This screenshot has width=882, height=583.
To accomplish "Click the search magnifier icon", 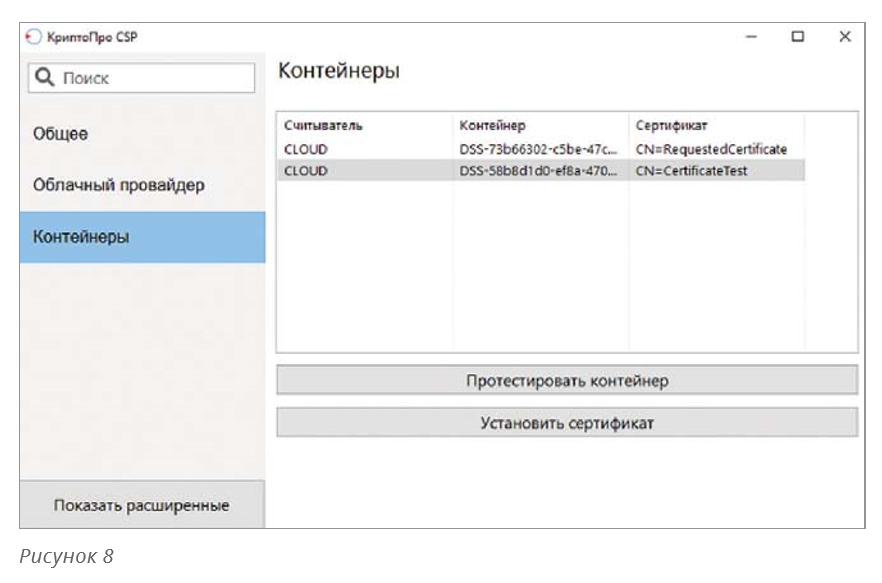I will tap(44, 78).
